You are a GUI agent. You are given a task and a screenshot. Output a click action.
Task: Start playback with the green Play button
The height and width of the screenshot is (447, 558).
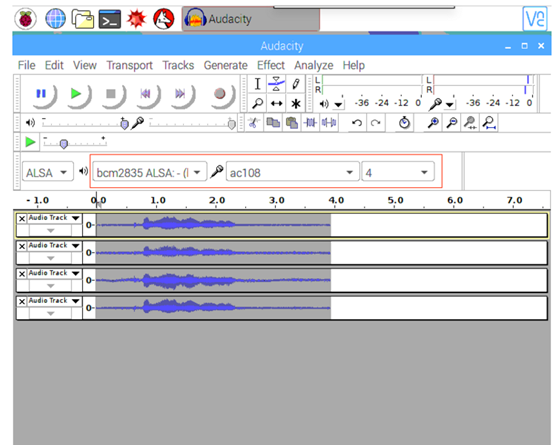(x=76, y=94)
